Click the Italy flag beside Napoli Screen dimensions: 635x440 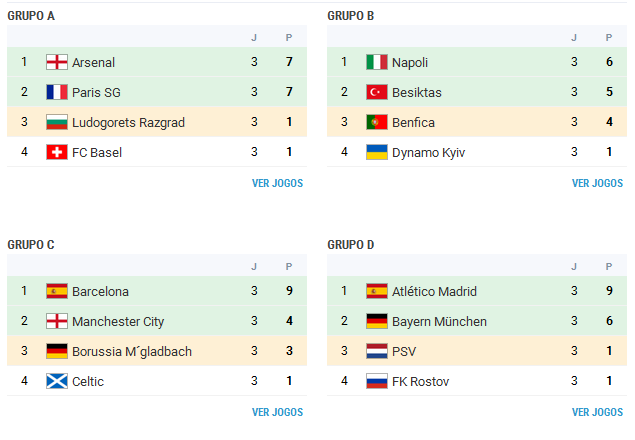(x=377, y=62)
